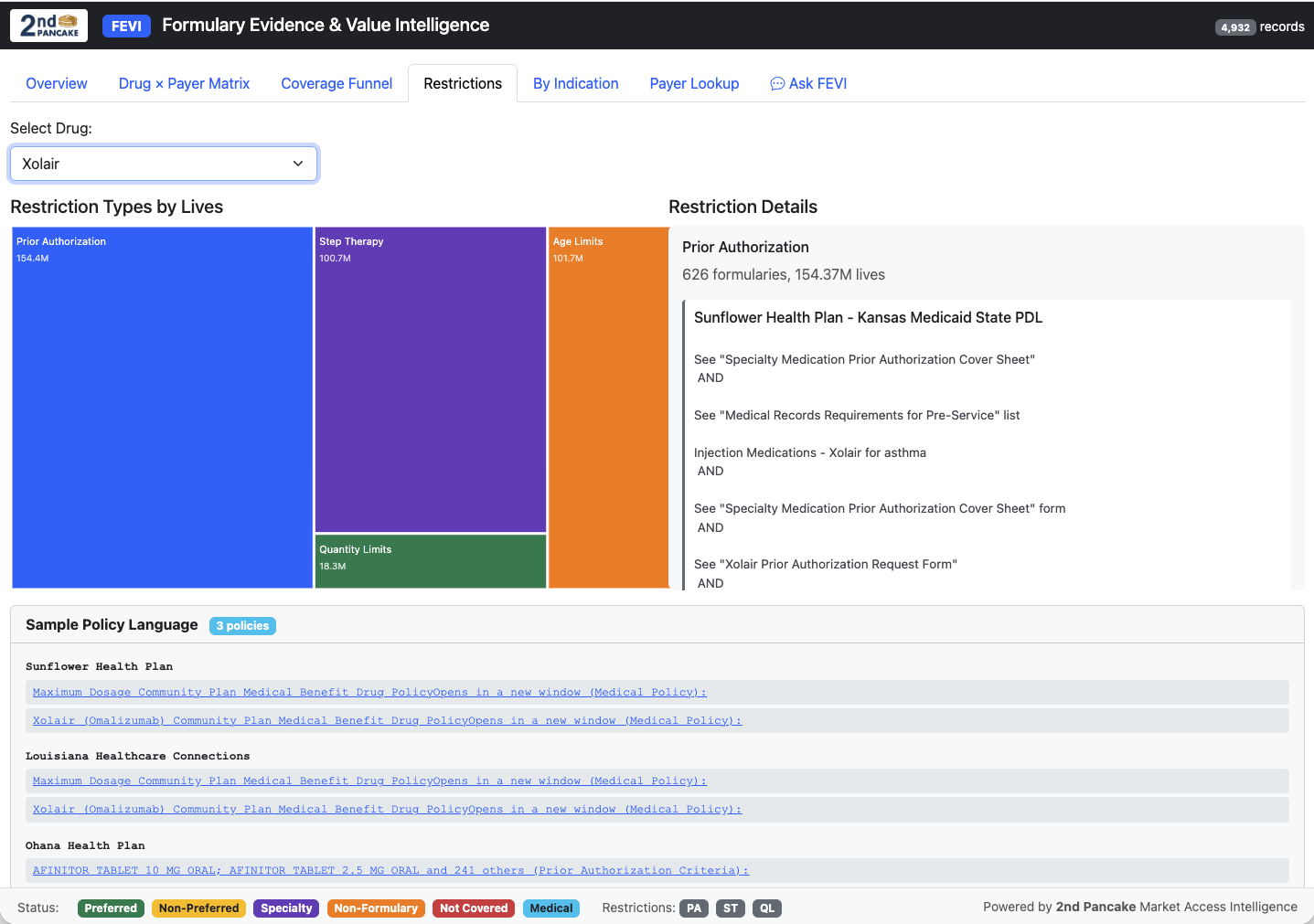This screenshot has height=924, width=1314.
Task: Click the 2nd Pancake logo
Action: click(48, 26)
